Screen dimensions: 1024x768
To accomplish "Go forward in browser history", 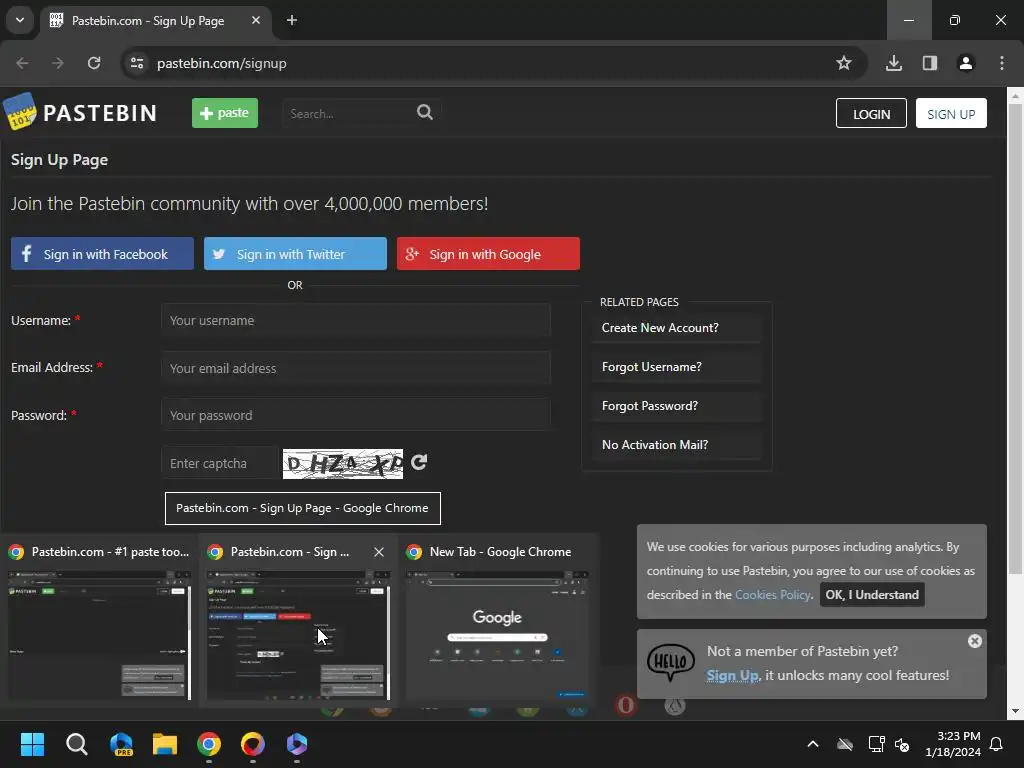I will 58,63.
